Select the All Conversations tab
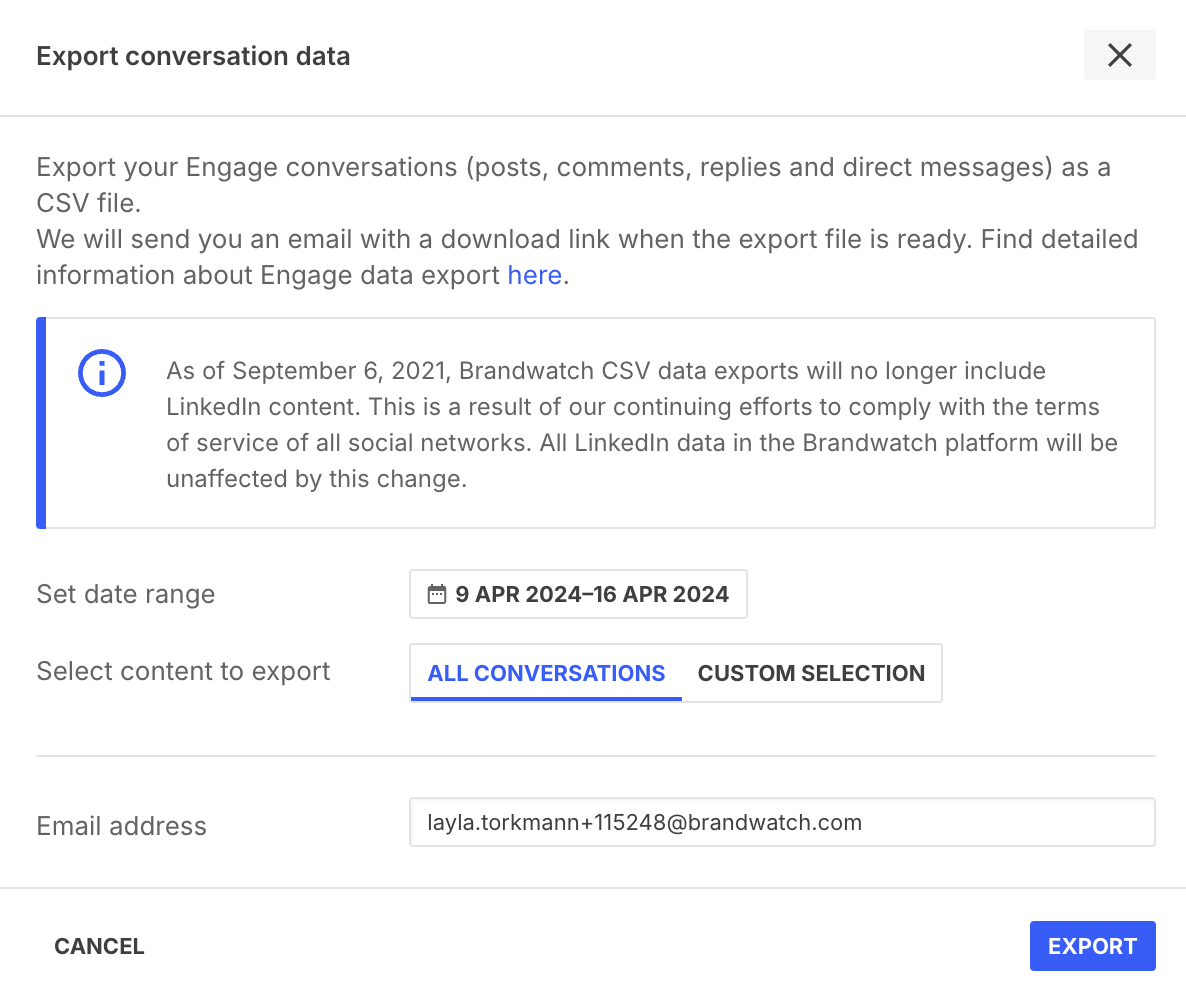Viewport: 1186px width, 1000px height. click(546, 672)
